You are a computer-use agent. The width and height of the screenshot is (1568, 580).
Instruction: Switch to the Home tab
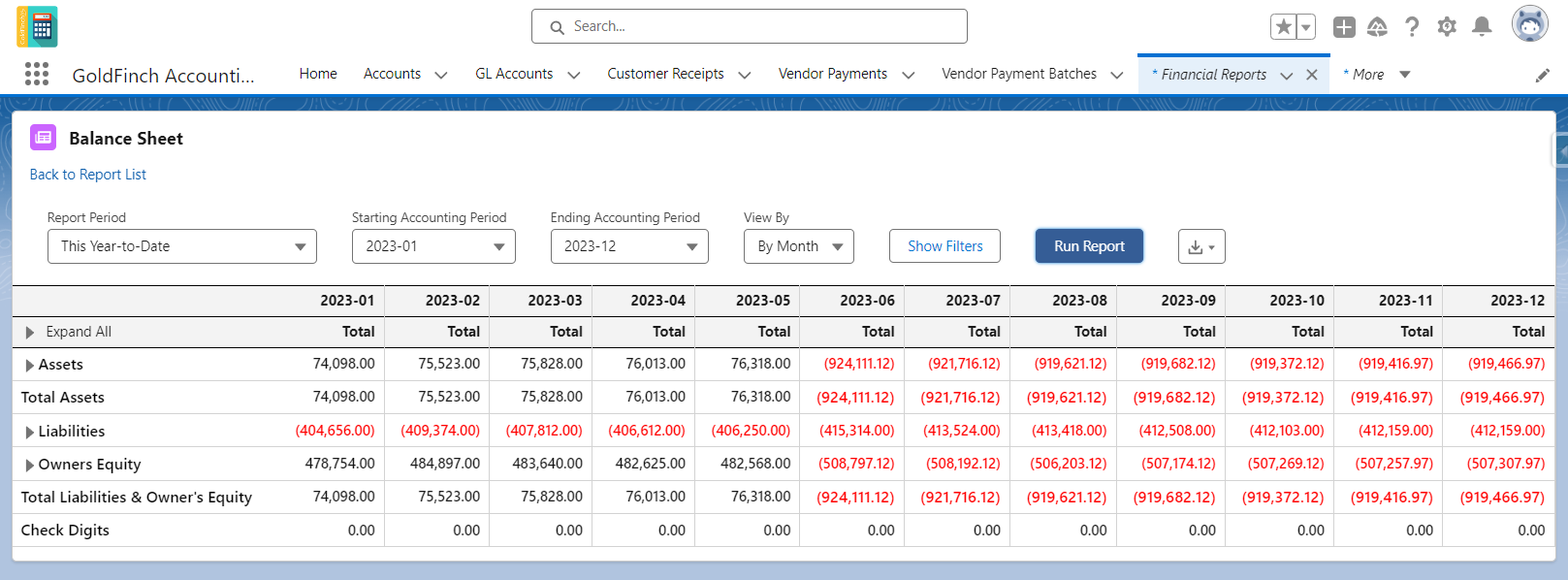[318, 74]
